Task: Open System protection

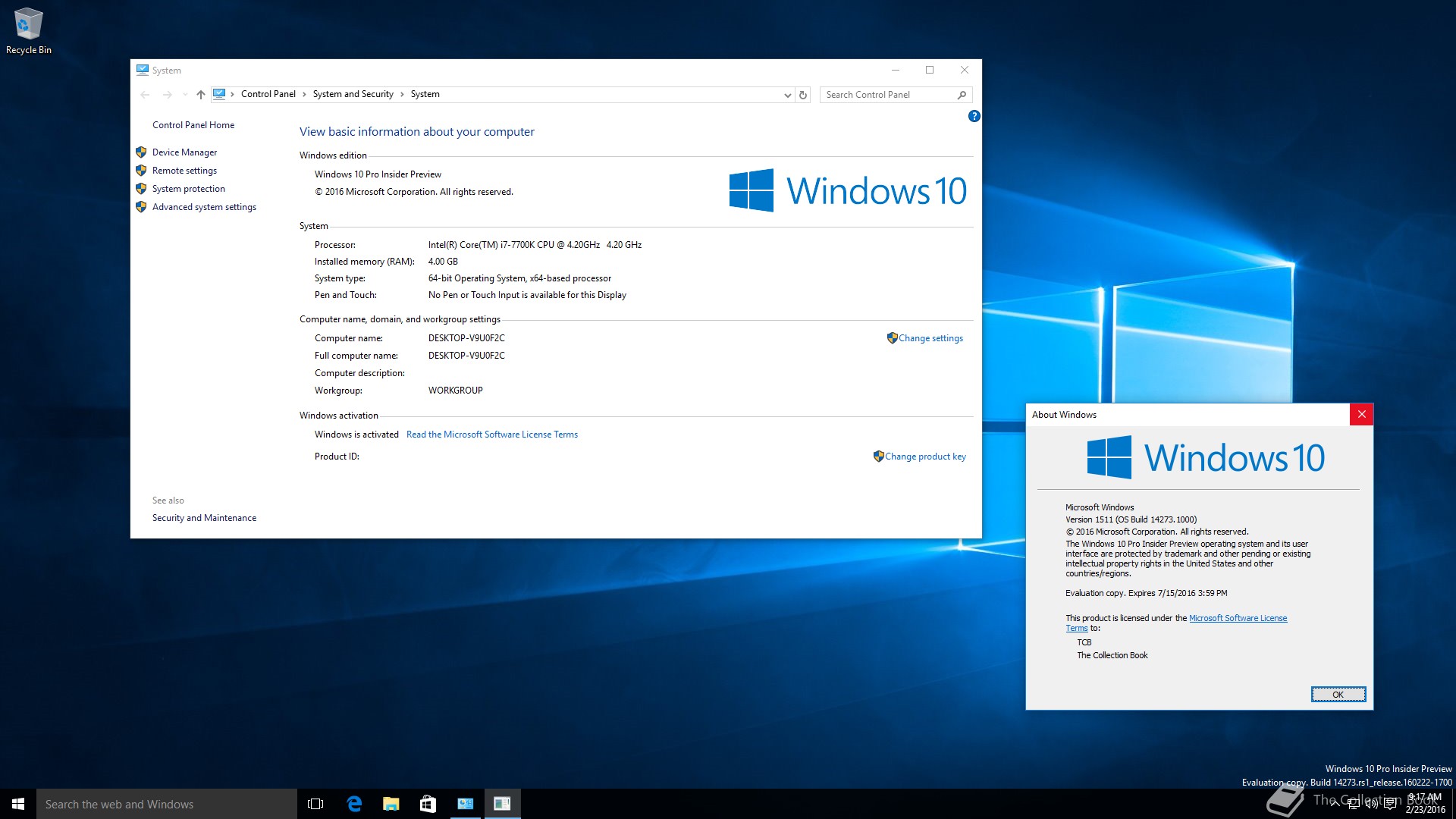Action: tap(188, 189)
